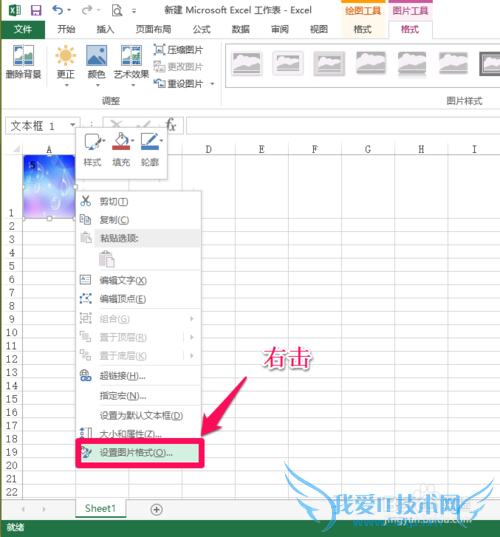Expand the 重设图片 dropdown arrow
The width and height of the screenshot is (500, 537).
[212, 84]
